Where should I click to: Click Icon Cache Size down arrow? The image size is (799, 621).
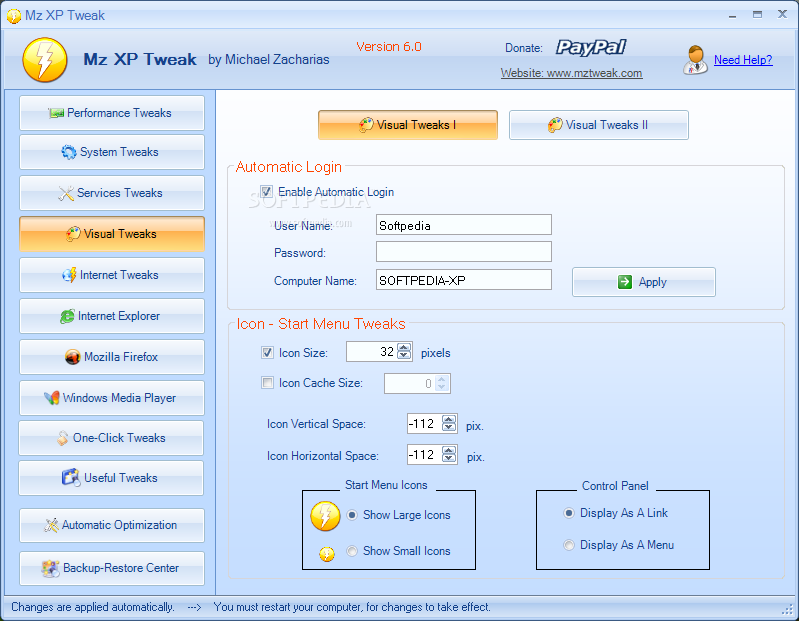pyautogui.click(x=442, y=387)
